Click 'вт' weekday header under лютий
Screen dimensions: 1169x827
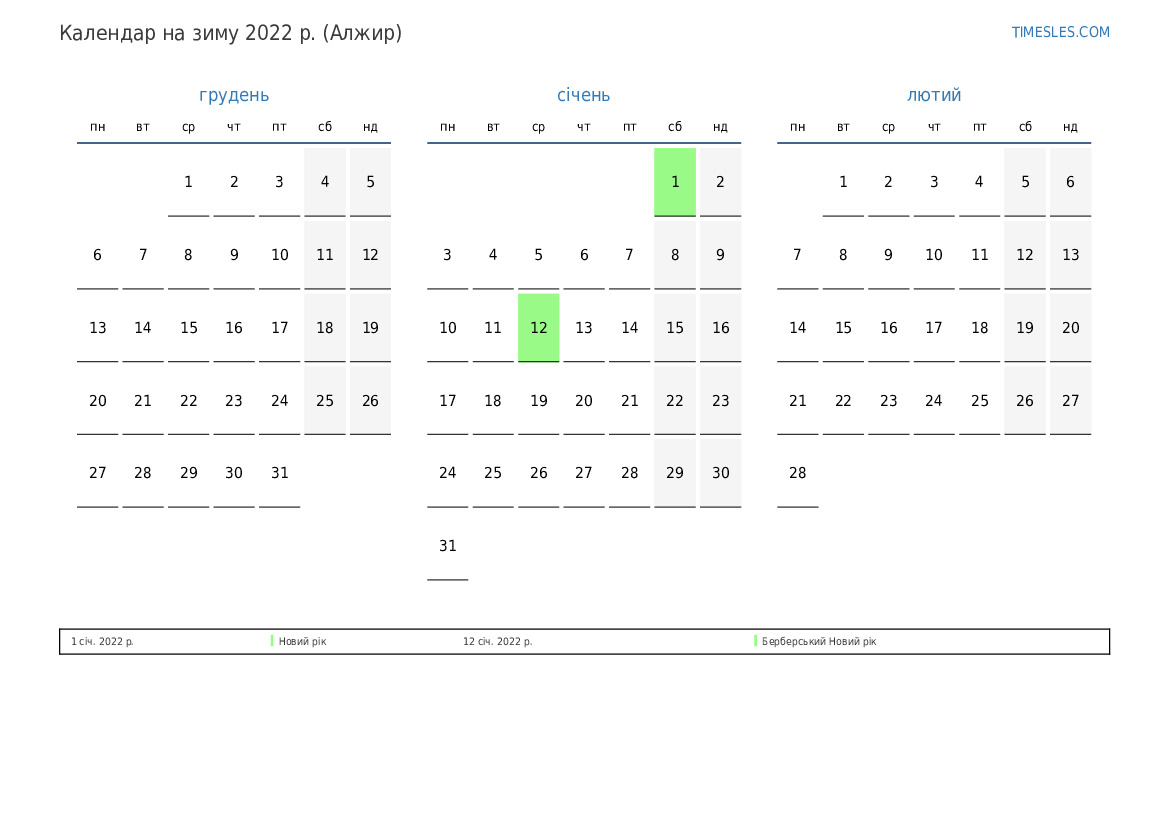(x=843, y=127)
